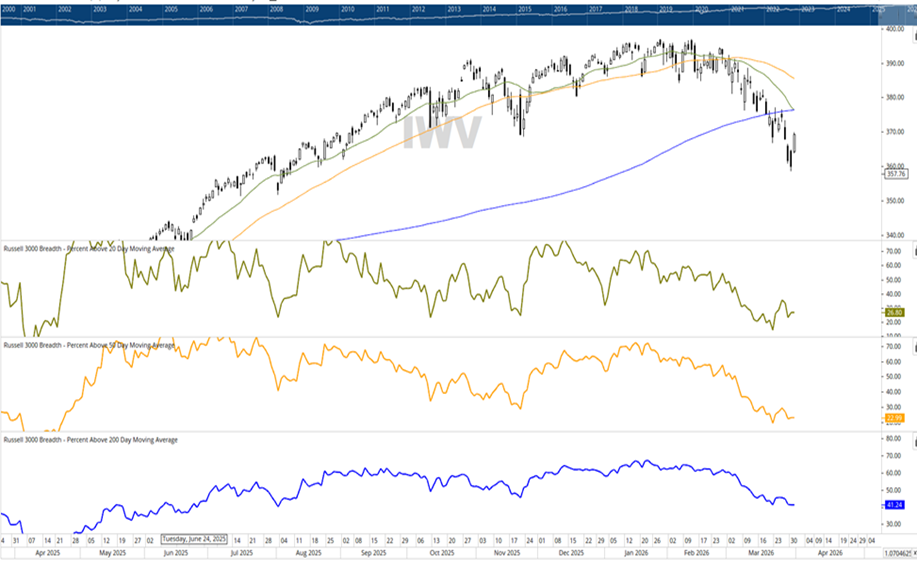The image size is (917, 561).
Task: Select year 2016 in the overview timeline
Action: [560, 9]
